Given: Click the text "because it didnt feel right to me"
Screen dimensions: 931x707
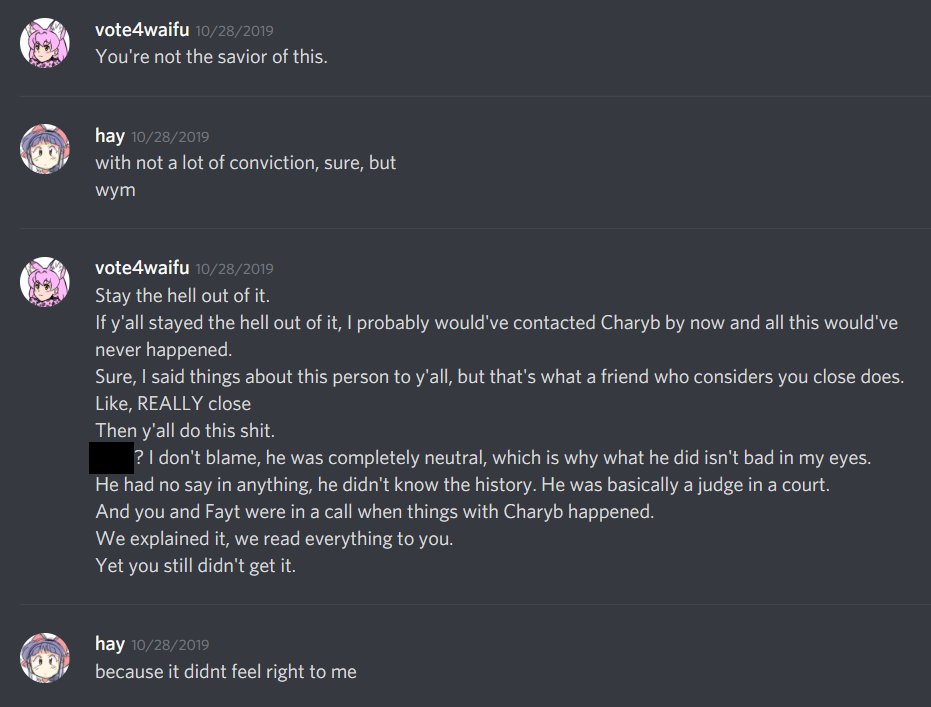Looking at the screenshot, I should pyautogui.click(x=226, y=672).
